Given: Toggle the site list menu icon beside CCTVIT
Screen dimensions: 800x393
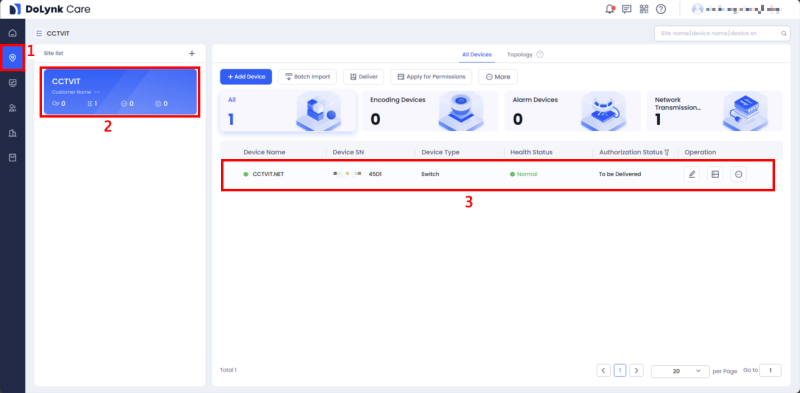Looking at the screenshot, I should [x=39, y=34].
